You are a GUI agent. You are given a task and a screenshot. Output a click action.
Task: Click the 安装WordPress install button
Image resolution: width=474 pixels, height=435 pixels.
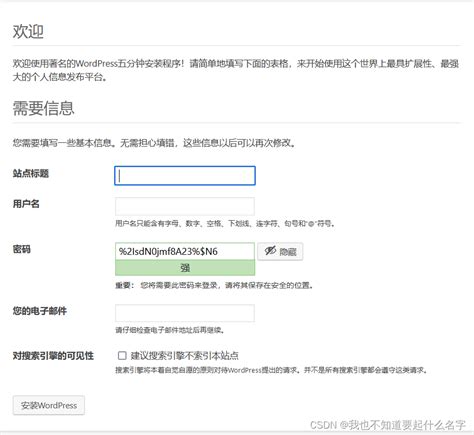(x=49, y=405)
